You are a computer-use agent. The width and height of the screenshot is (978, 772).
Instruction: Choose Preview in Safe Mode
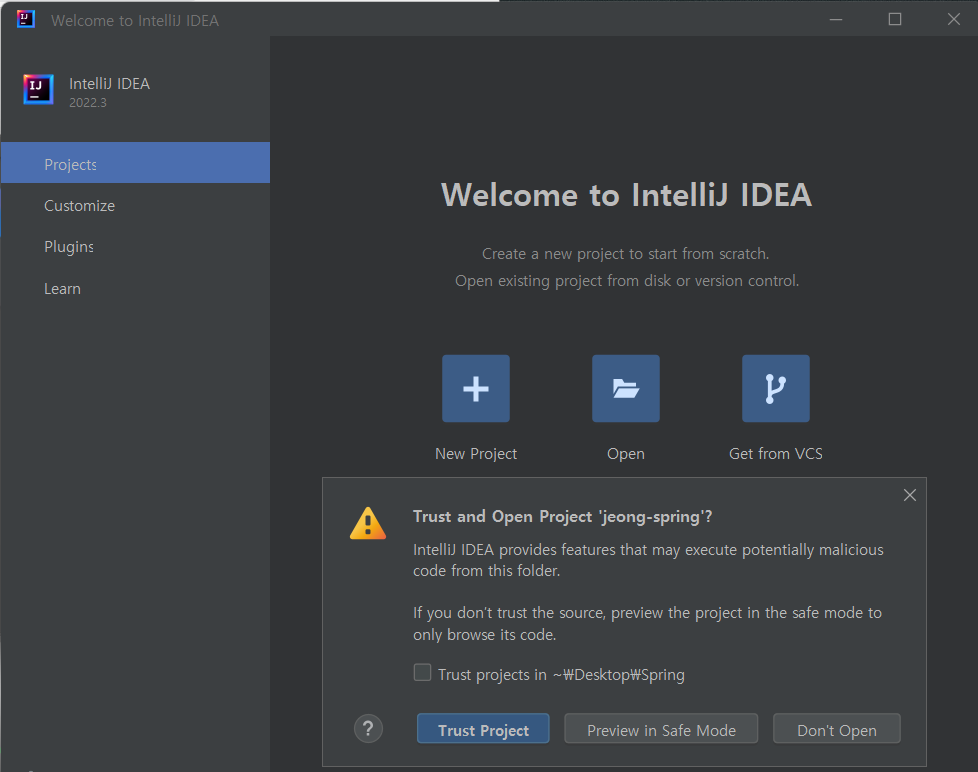click(x=661, y=729)
